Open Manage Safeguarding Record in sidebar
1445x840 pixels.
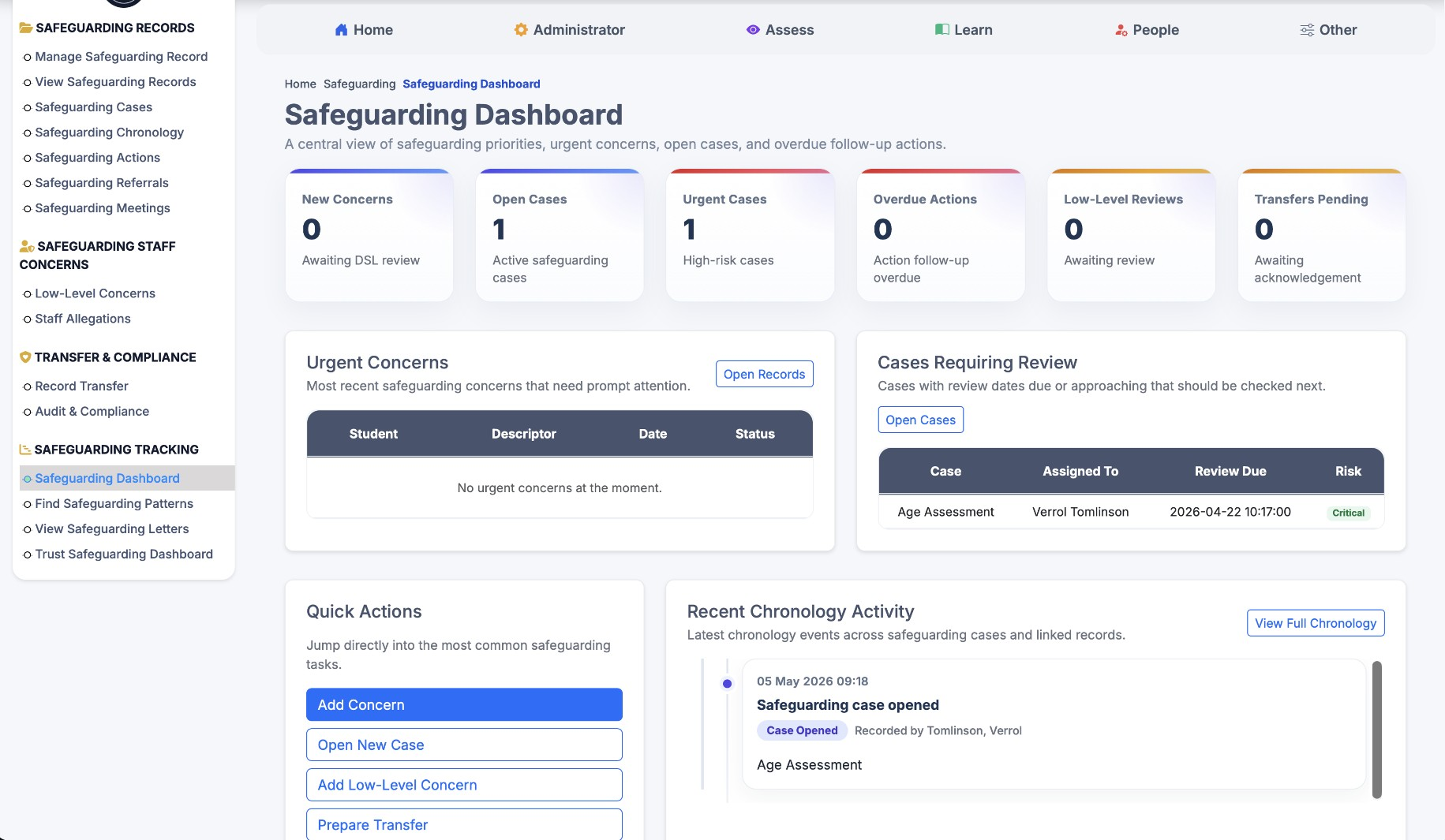point(122,57)
